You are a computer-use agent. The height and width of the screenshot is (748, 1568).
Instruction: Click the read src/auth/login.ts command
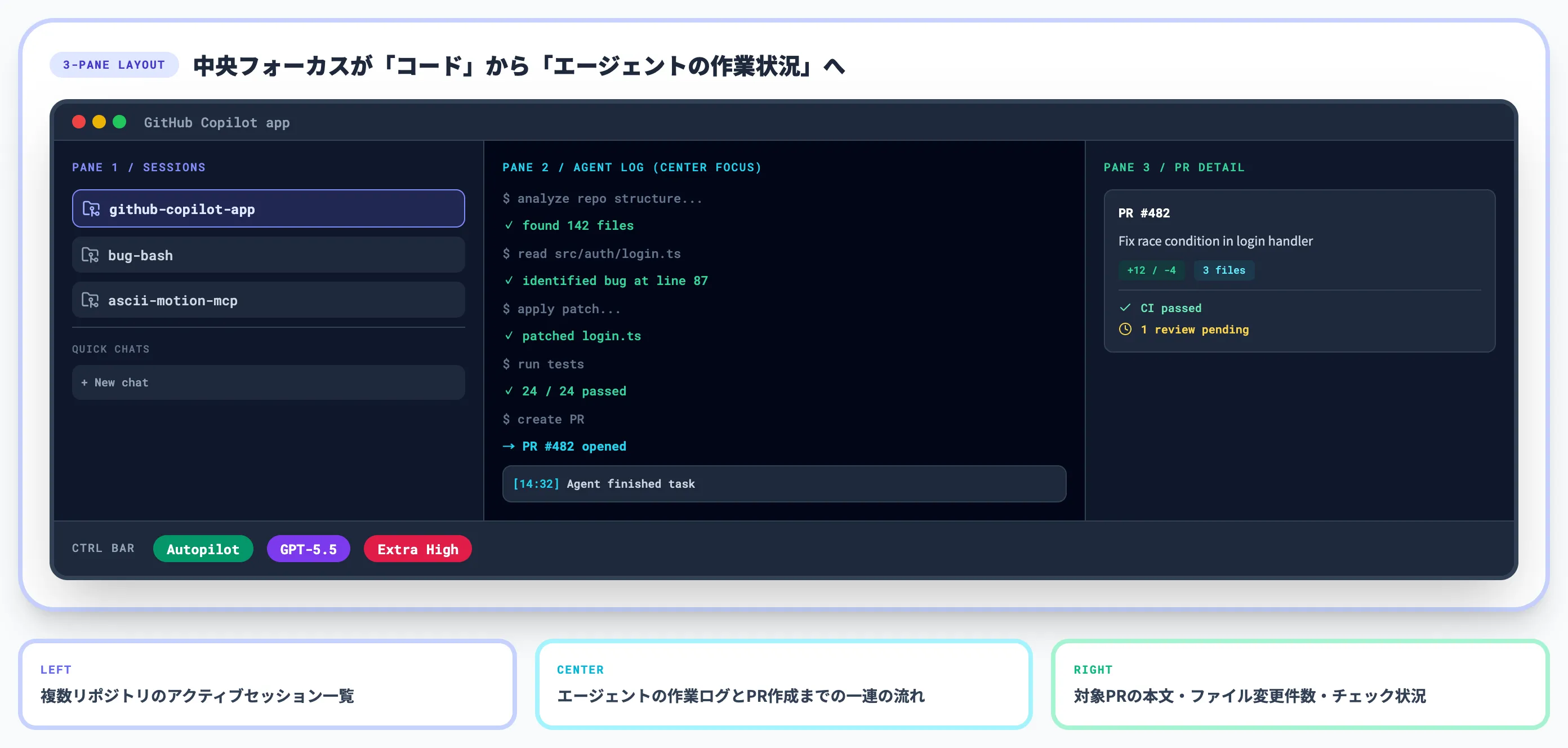(591, 254)
